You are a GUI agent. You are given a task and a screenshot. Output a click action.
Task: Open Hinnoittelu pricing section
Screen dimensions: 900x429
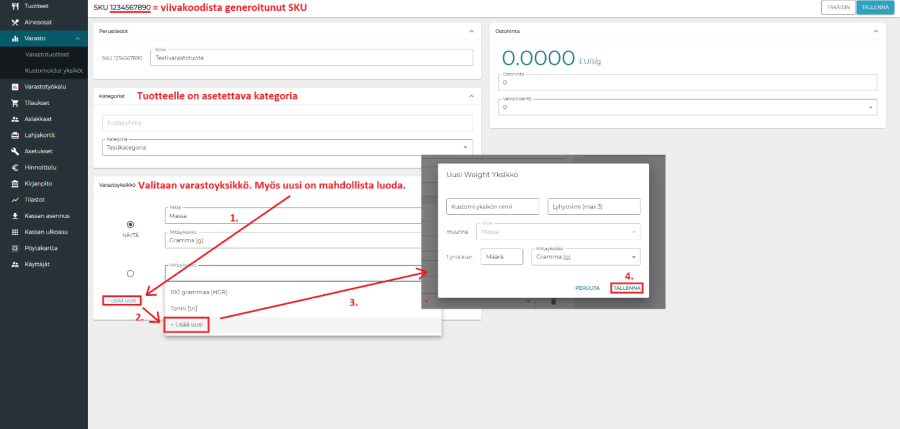[40, 167]
